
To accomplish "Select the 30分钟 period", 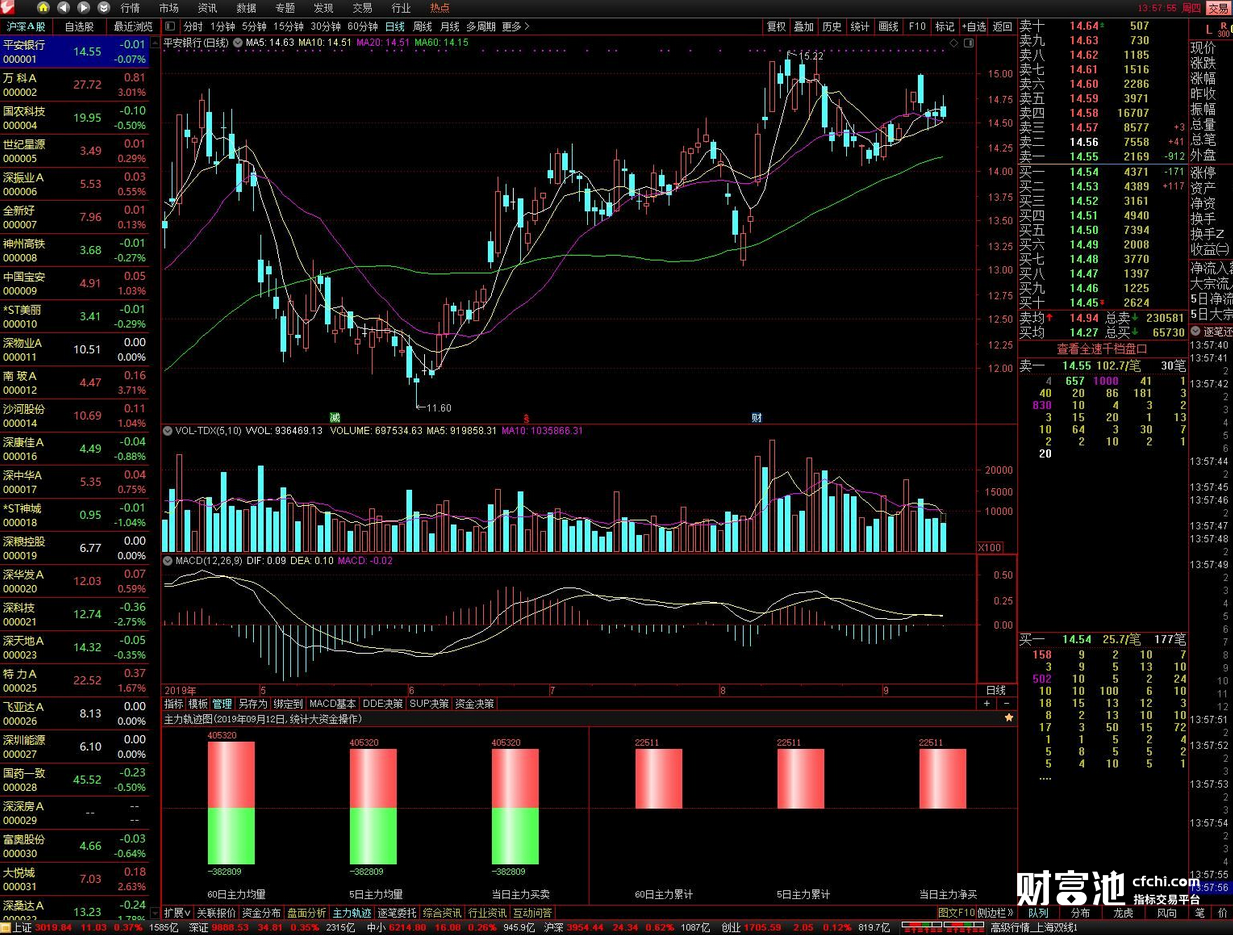I will pyautogui.click(x=325, y=27).
